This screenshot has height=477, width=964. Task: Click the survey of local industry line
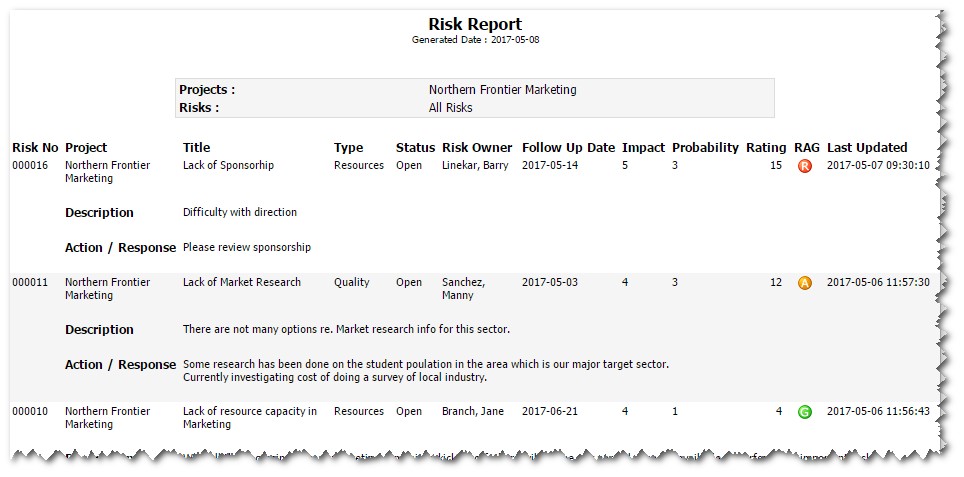click(334, 377)
